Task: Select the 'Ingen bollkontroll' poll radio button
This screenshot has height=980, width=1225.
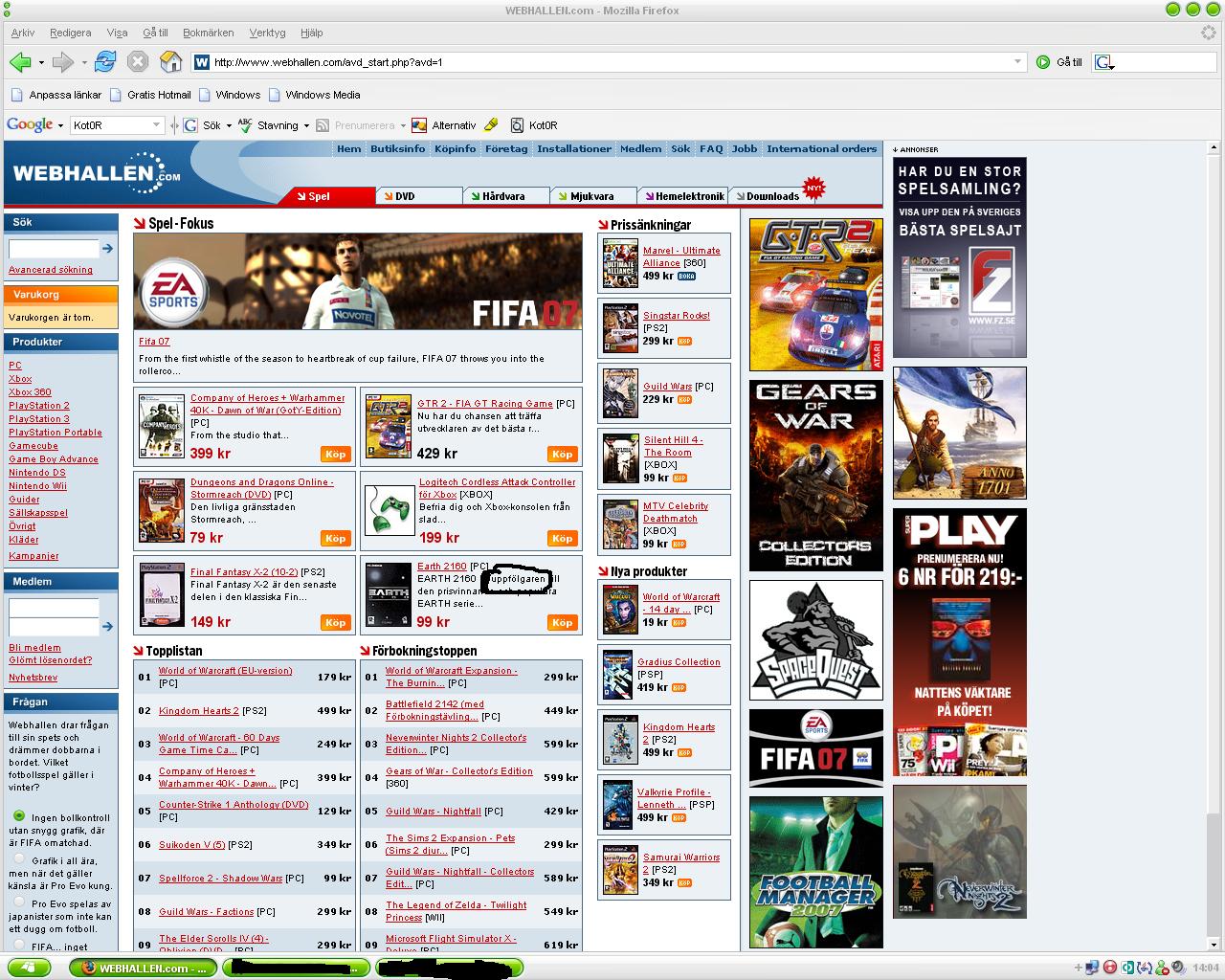Action: point(19,816)
